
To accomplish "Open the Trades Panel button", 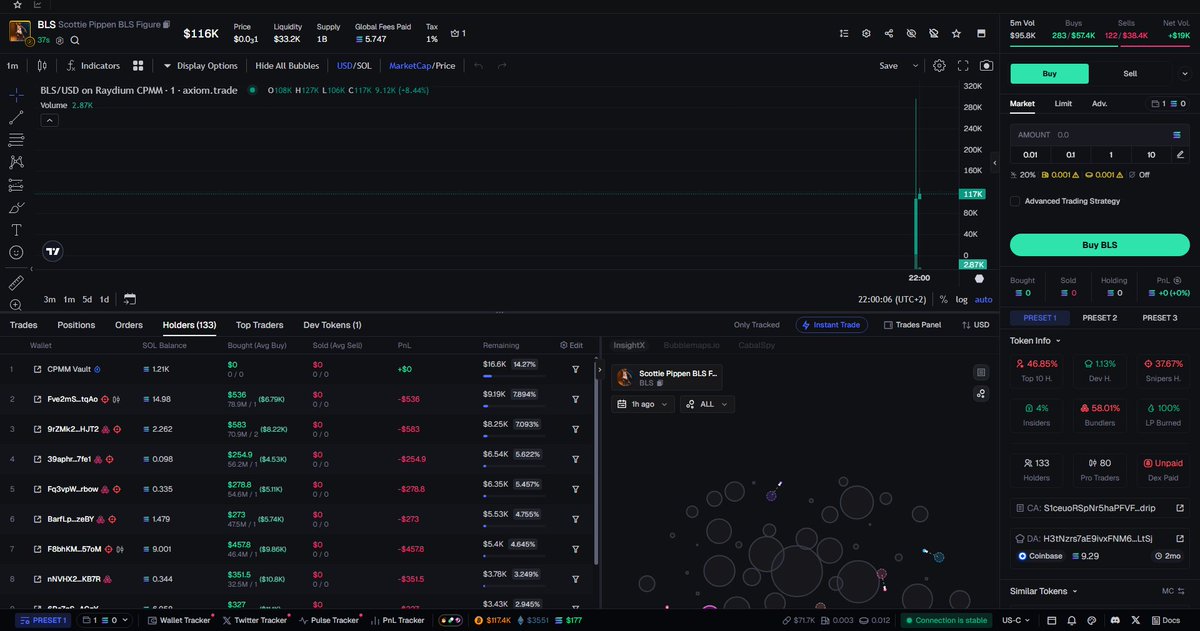I will [911, 325].
